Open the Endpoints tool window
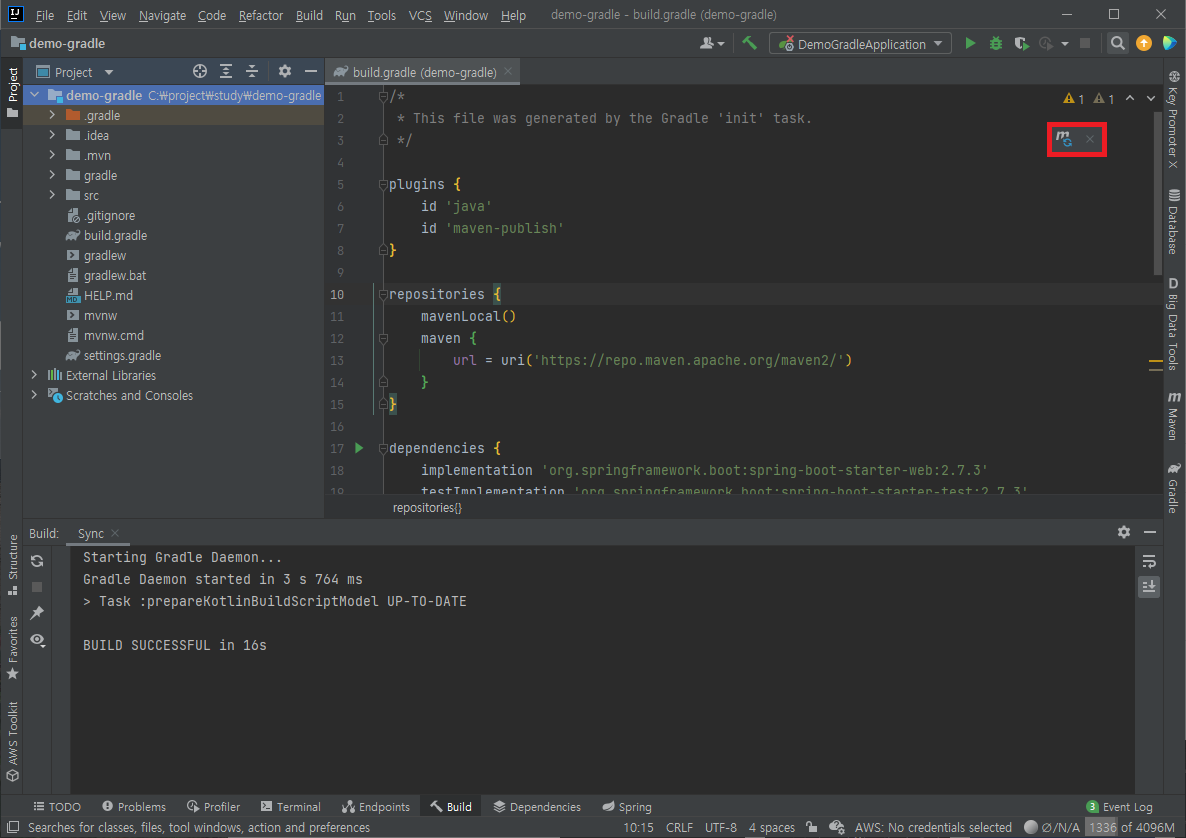1186x838 pixels. pos(376,807)
